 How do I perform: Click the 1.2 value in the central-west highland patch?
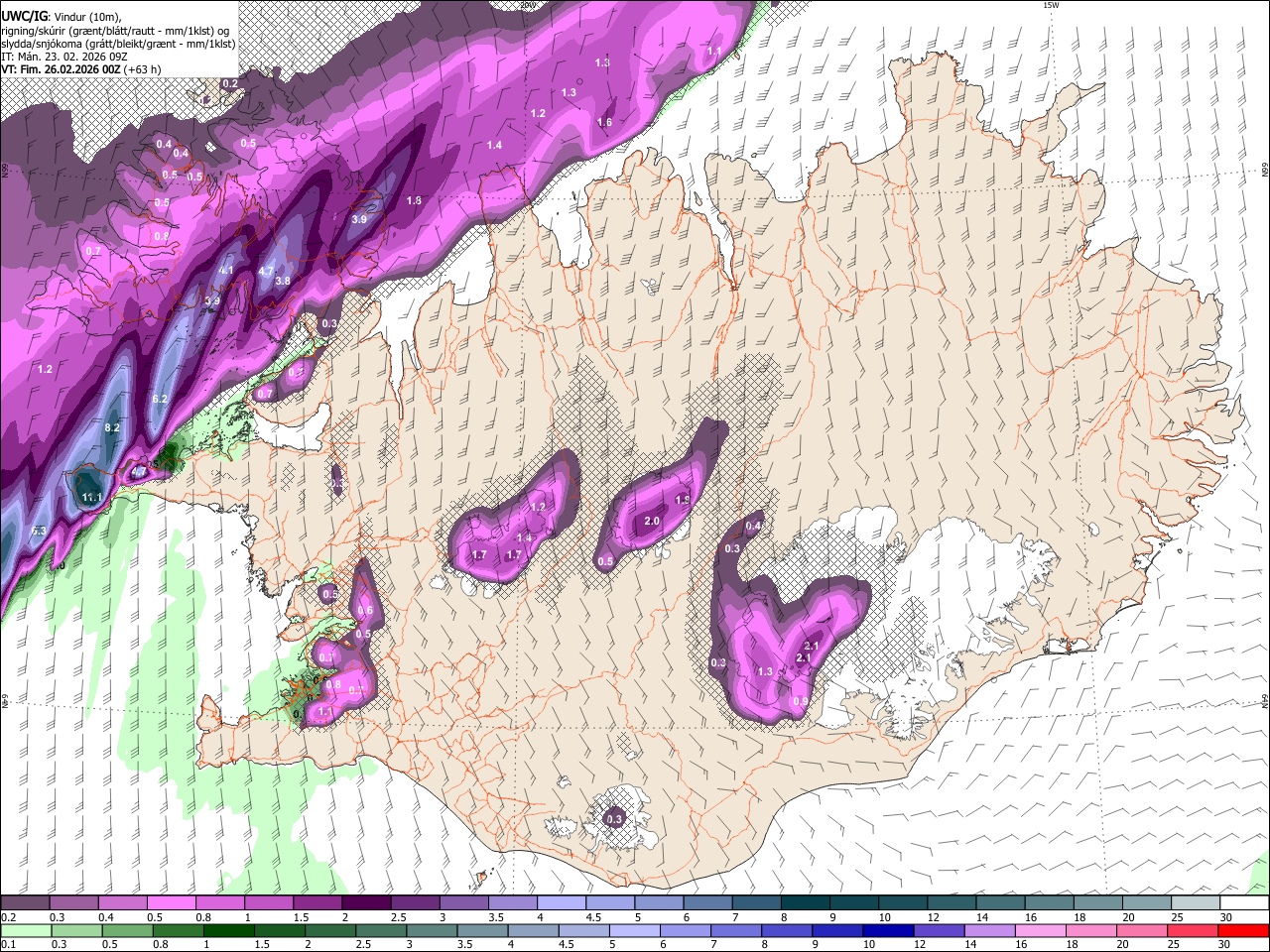point(539,507)
